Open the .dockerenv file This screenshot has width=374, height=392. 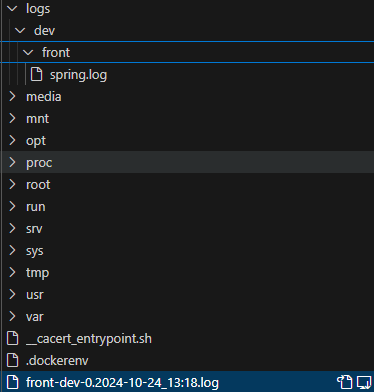(57, 361)
